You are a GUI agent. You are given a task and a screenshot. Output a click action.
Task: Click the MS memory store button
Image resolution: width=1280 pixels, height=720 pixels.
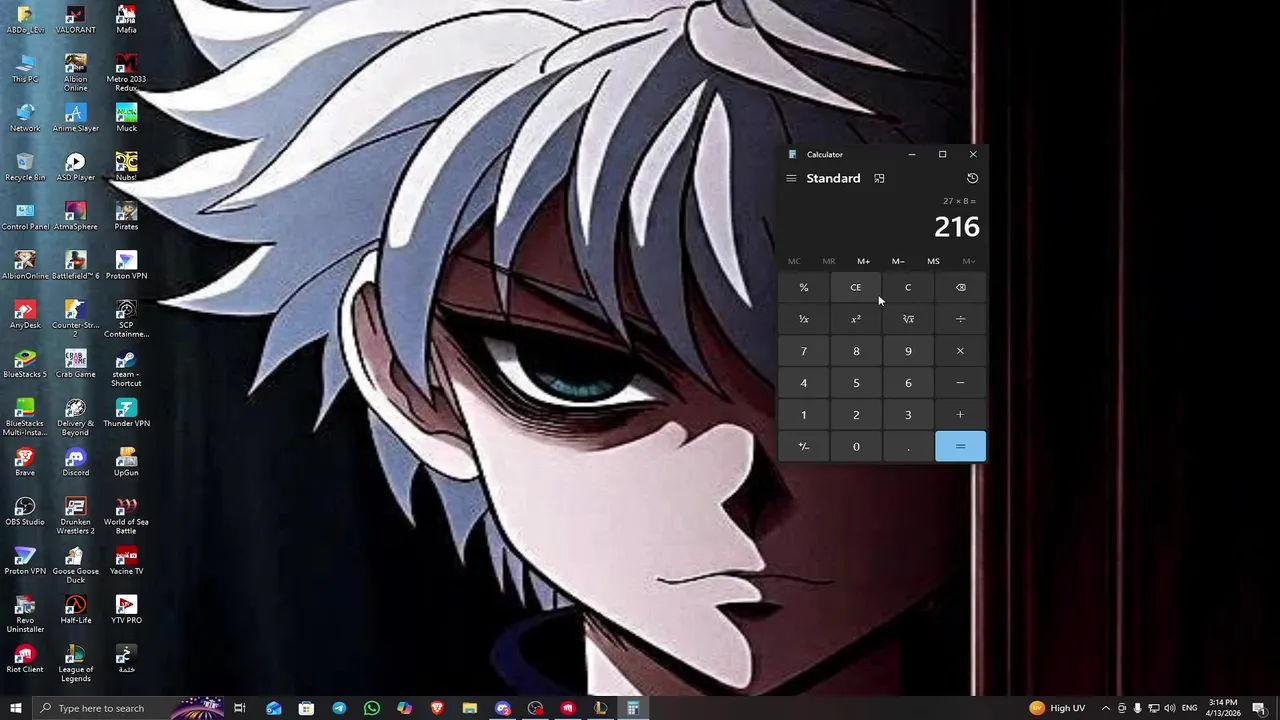click(x=933, y=261)
